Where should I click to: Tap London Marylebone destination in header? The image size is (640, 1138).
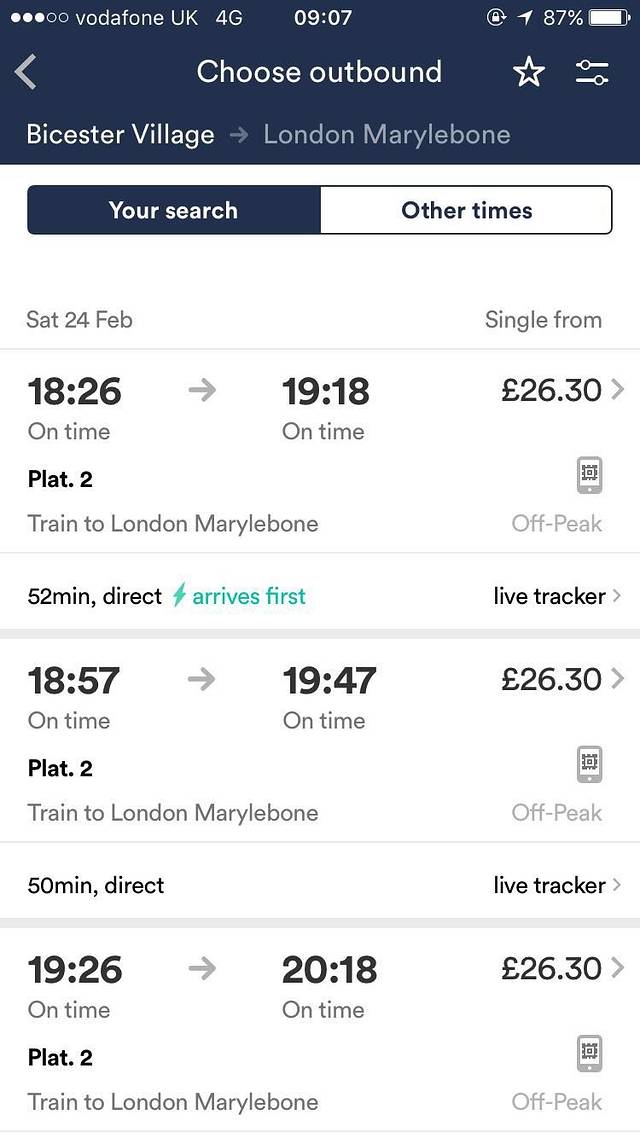(387, 134)
